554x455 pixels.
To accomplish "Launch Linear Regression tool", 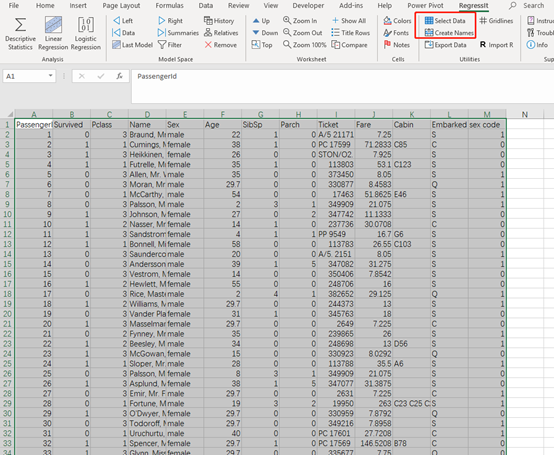I will [x=53, y=34].
